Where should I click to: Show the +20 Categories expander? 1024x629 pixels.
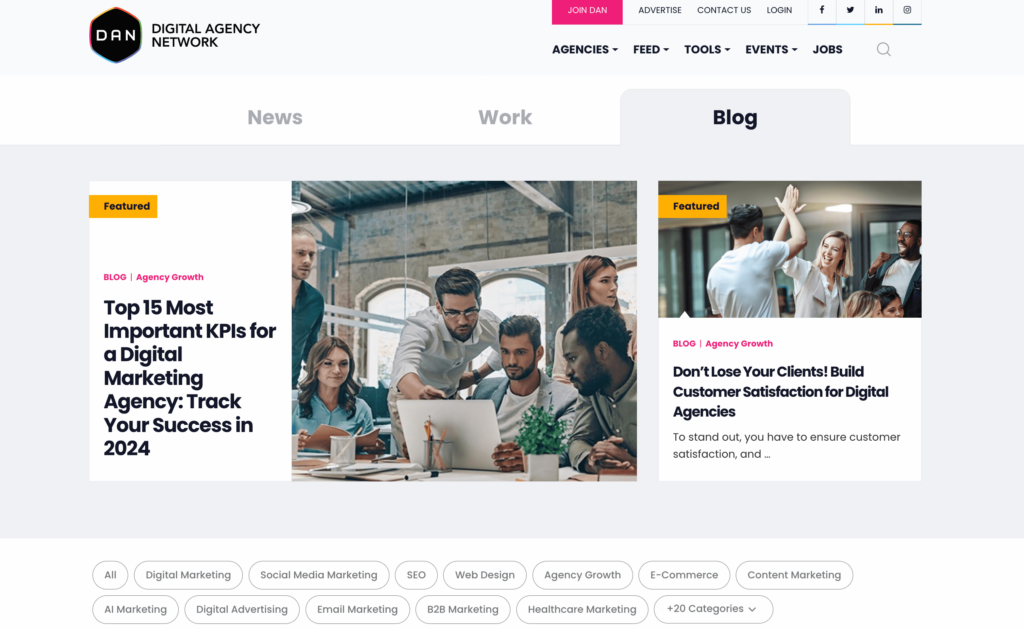[x=713, y=609]
